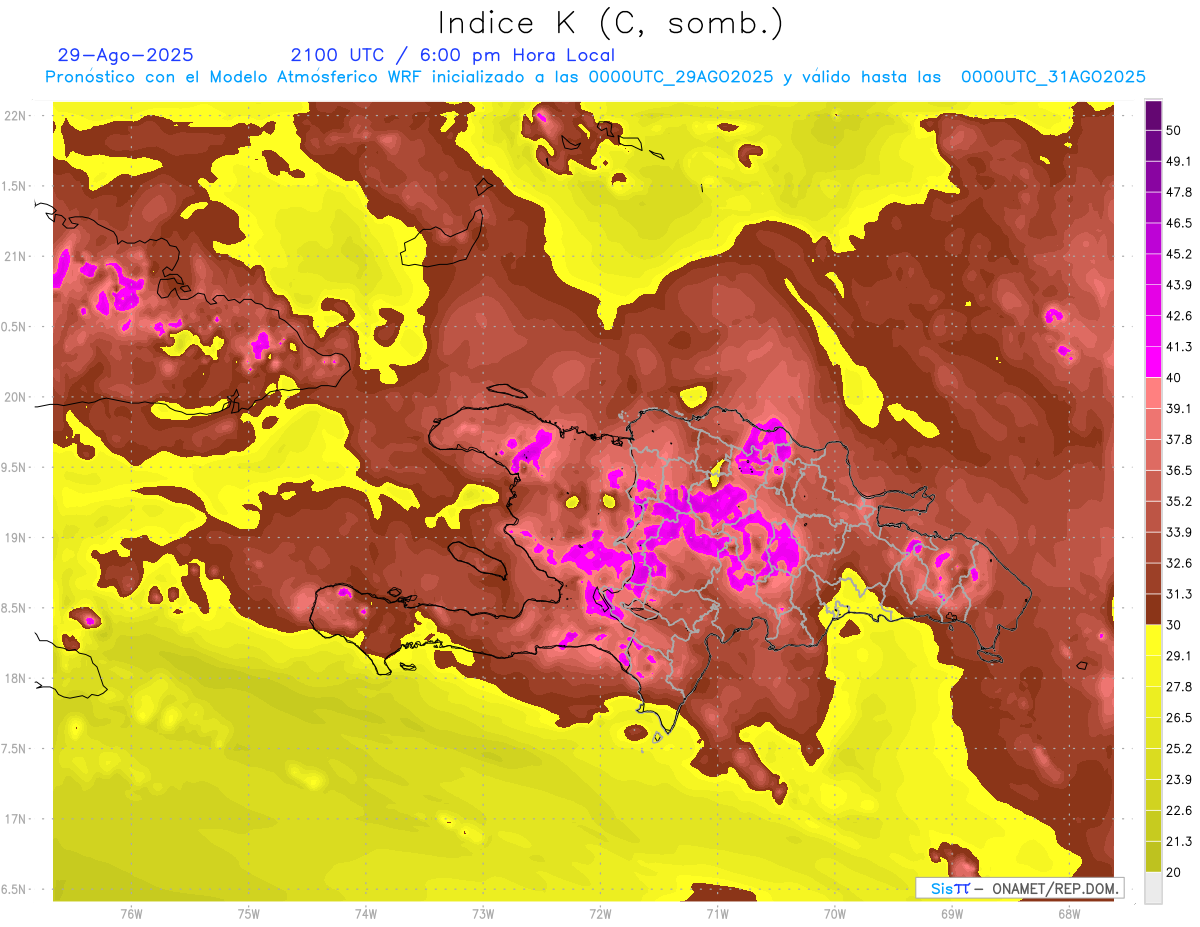Click the "41.3" colorbar value
Image resolution: width=1200 pixels, height=927 pixels.
coord(1178,347)
